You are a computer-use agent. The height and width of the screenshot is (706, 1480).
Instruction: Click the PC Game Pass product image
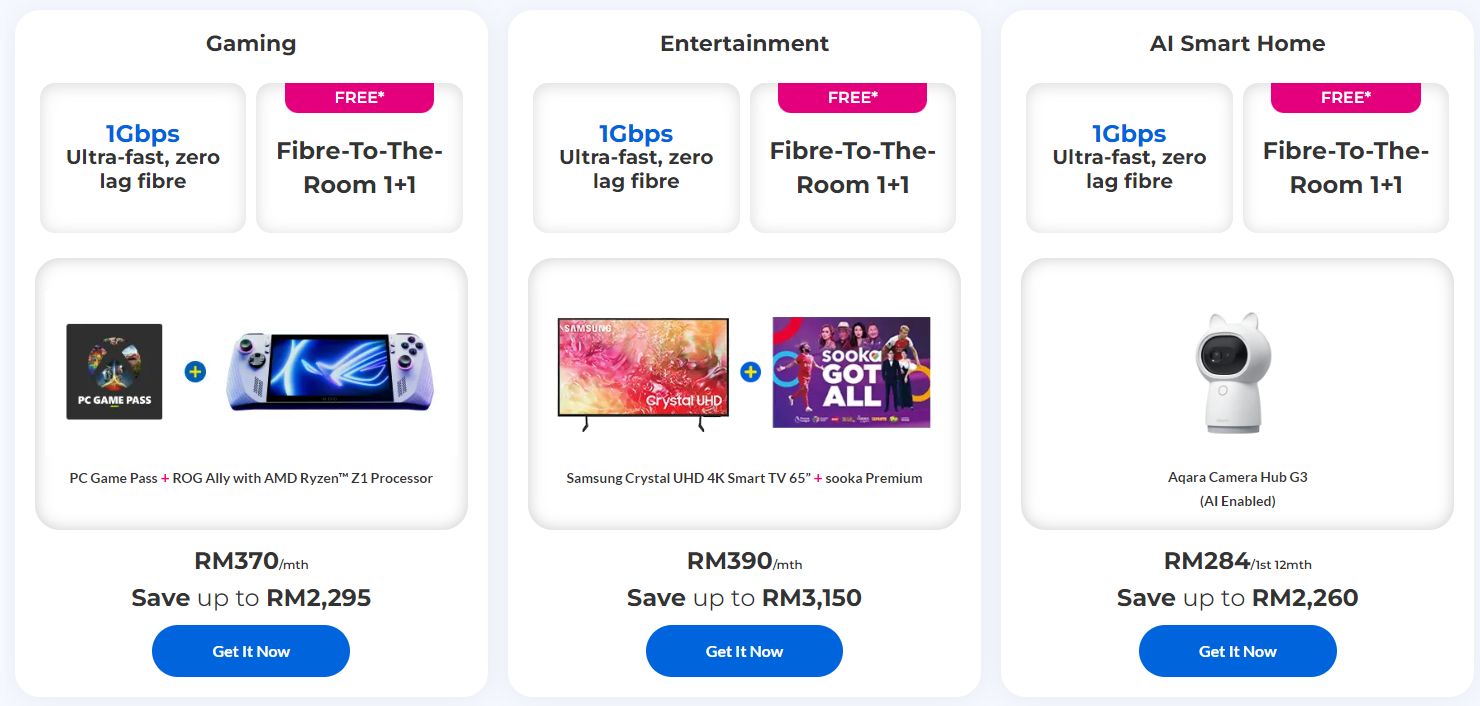pos(114,371)
